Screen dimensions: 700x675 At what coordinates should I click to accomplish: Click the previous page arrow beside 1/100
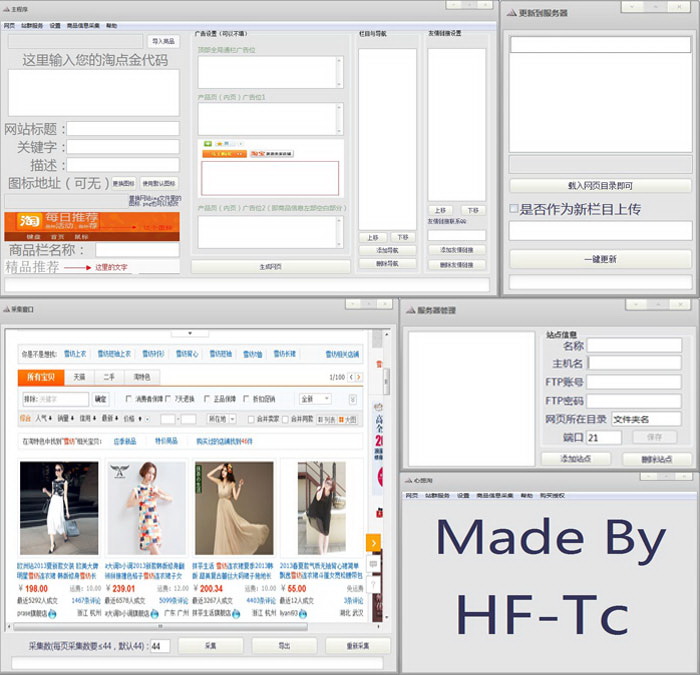352,377
